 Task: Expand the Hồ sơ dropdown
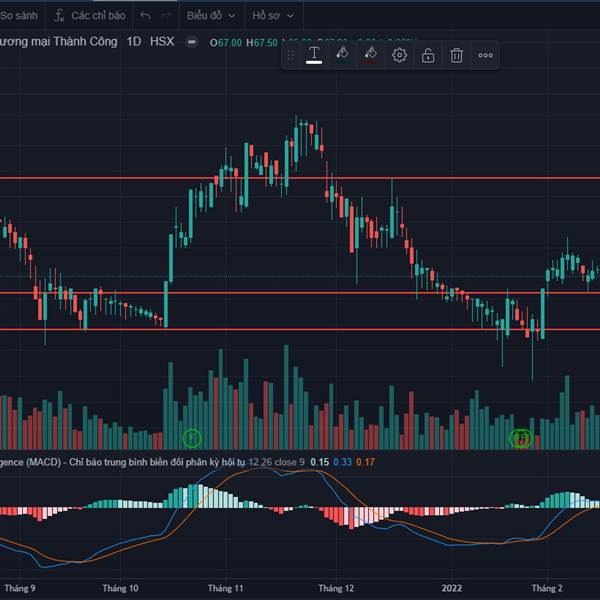[x=273, y=16]
